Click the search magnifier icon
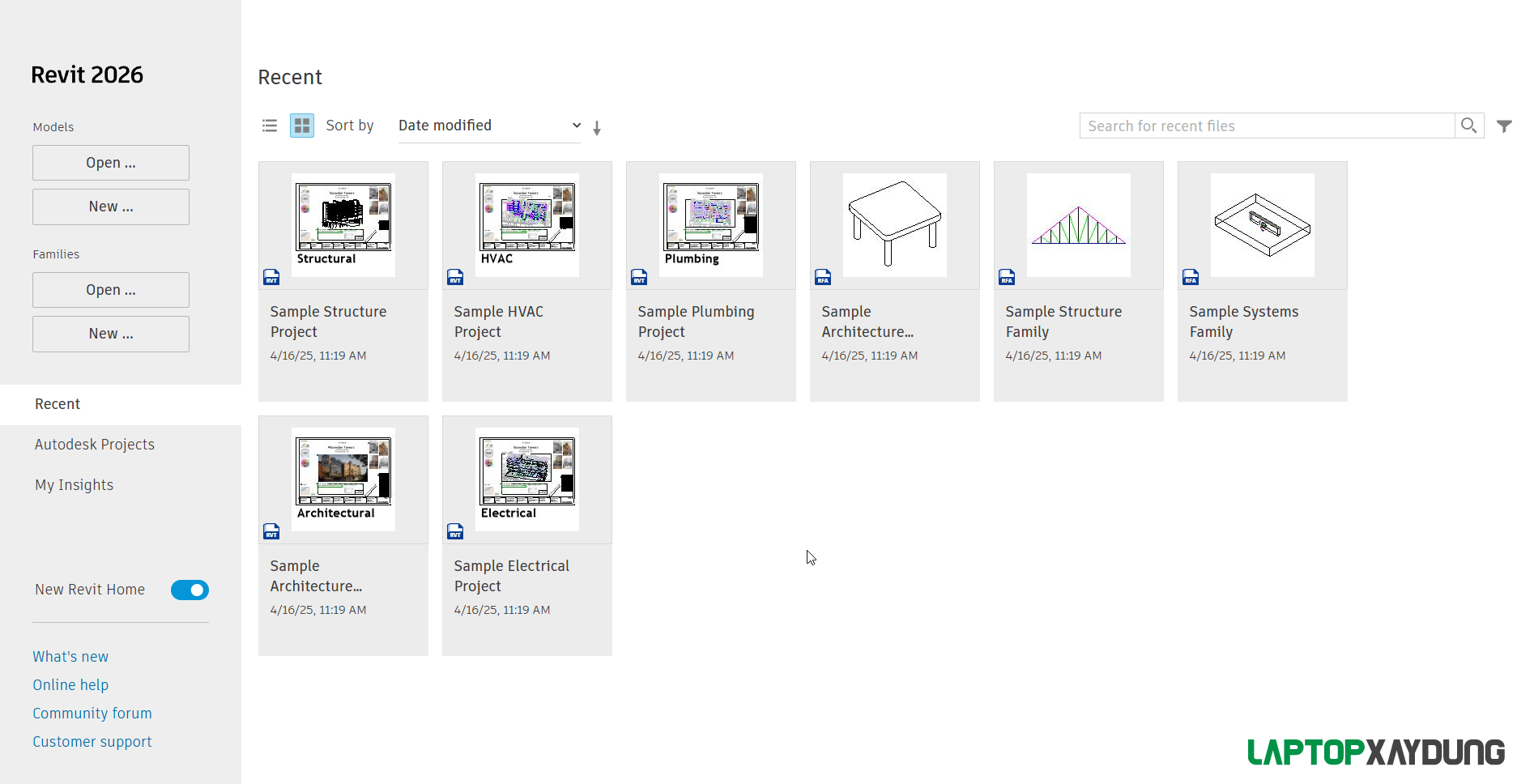The image size is (1534, 784). tap(1468, 126)
